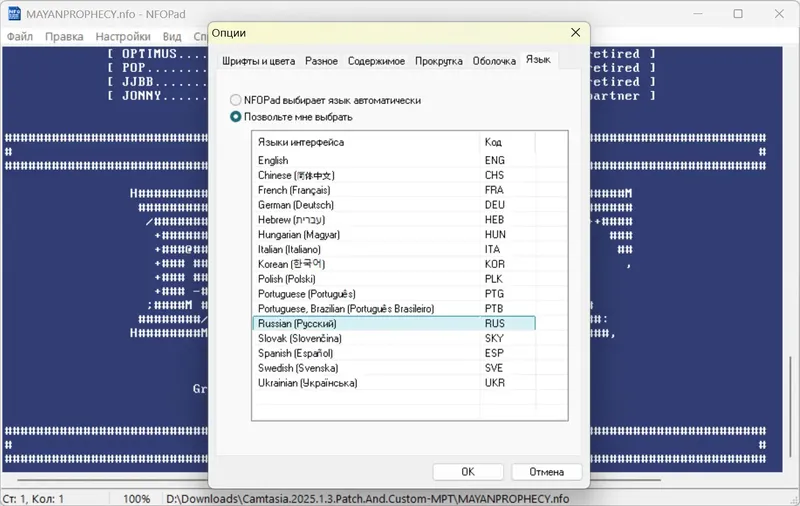800x506 pixels.
Task: Select English in the language list
Action: point(394,161)
